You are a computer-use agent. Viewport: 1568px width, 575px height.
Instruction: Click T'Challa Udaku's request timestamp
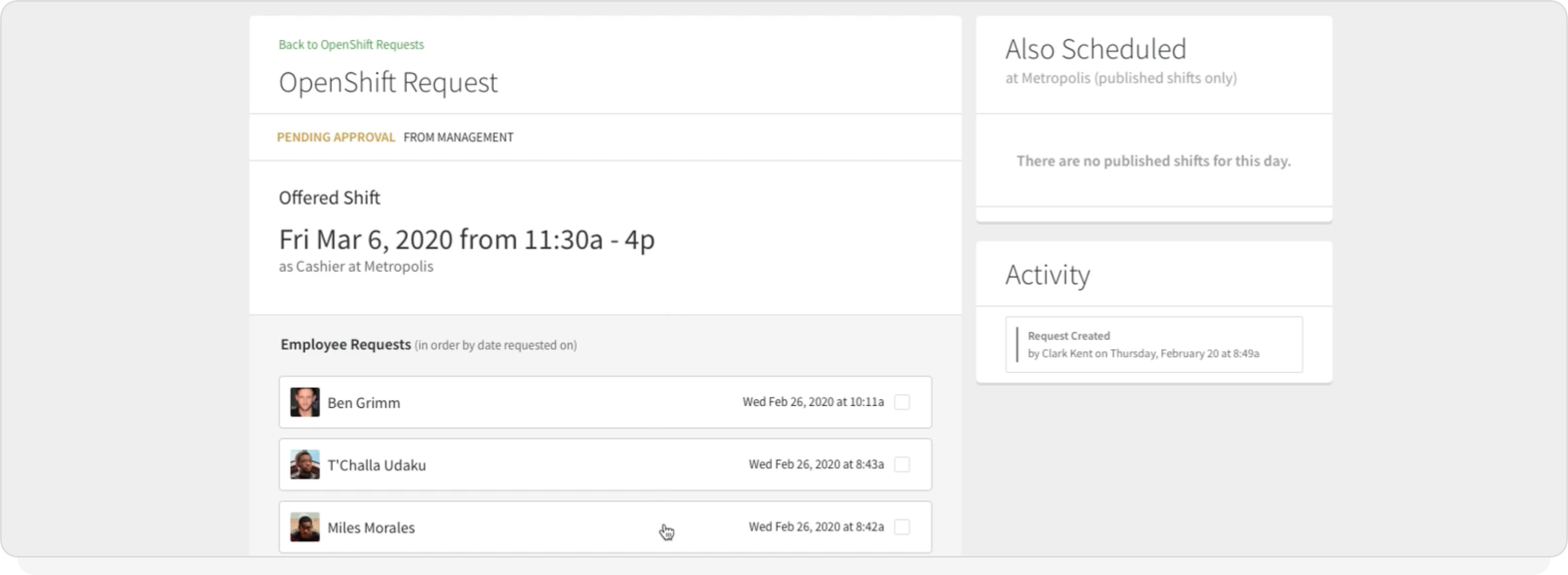[813, 464]
